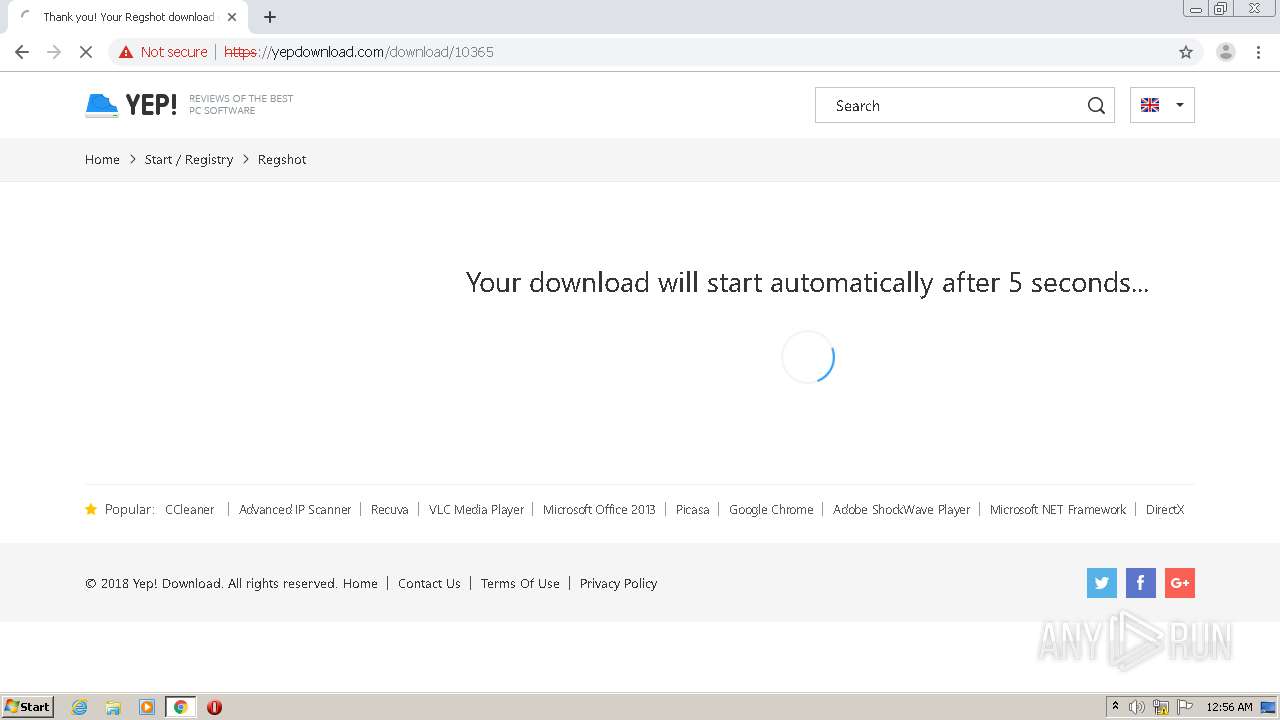Screen dimensions: 1280x720
Task: Open Chrome profile avatar menu
Action: 1226,52
